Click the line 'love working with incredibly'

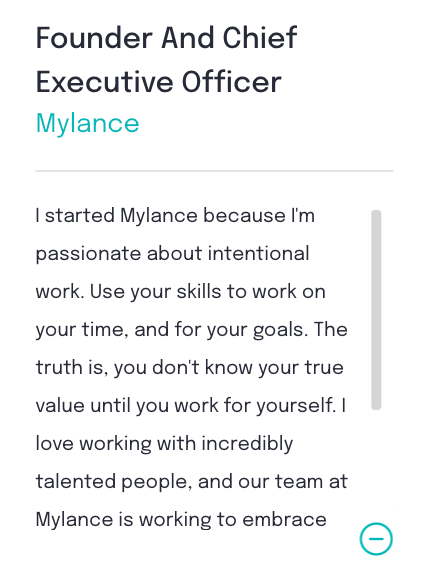pos(164,444)
